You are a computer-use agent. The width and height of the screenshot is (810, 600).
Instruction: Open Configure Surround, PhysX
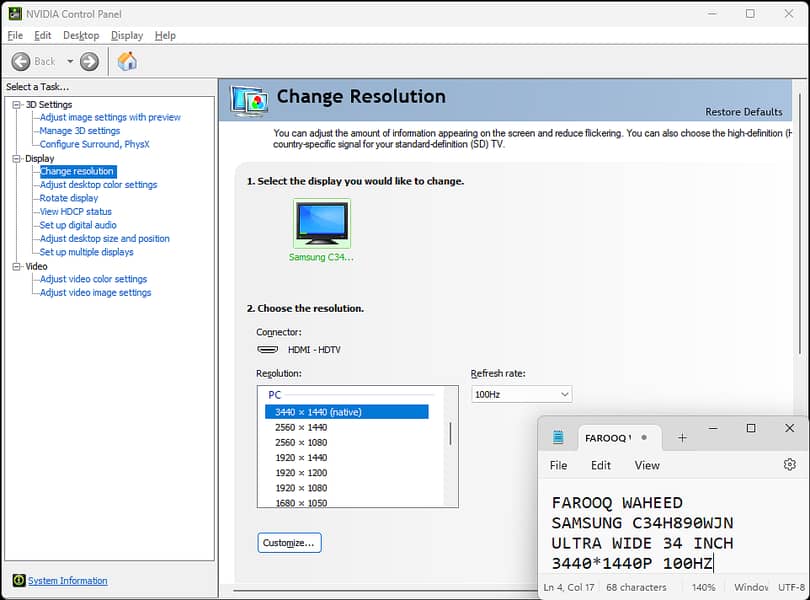(95, 144)
